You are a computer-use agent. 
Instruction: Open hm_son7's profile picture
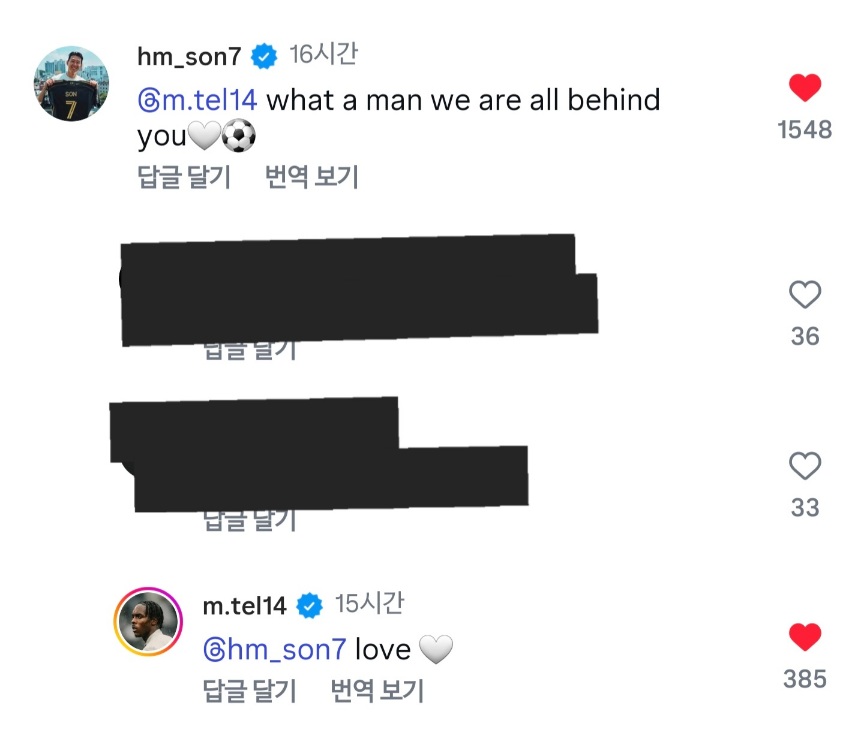click(72, 83)
